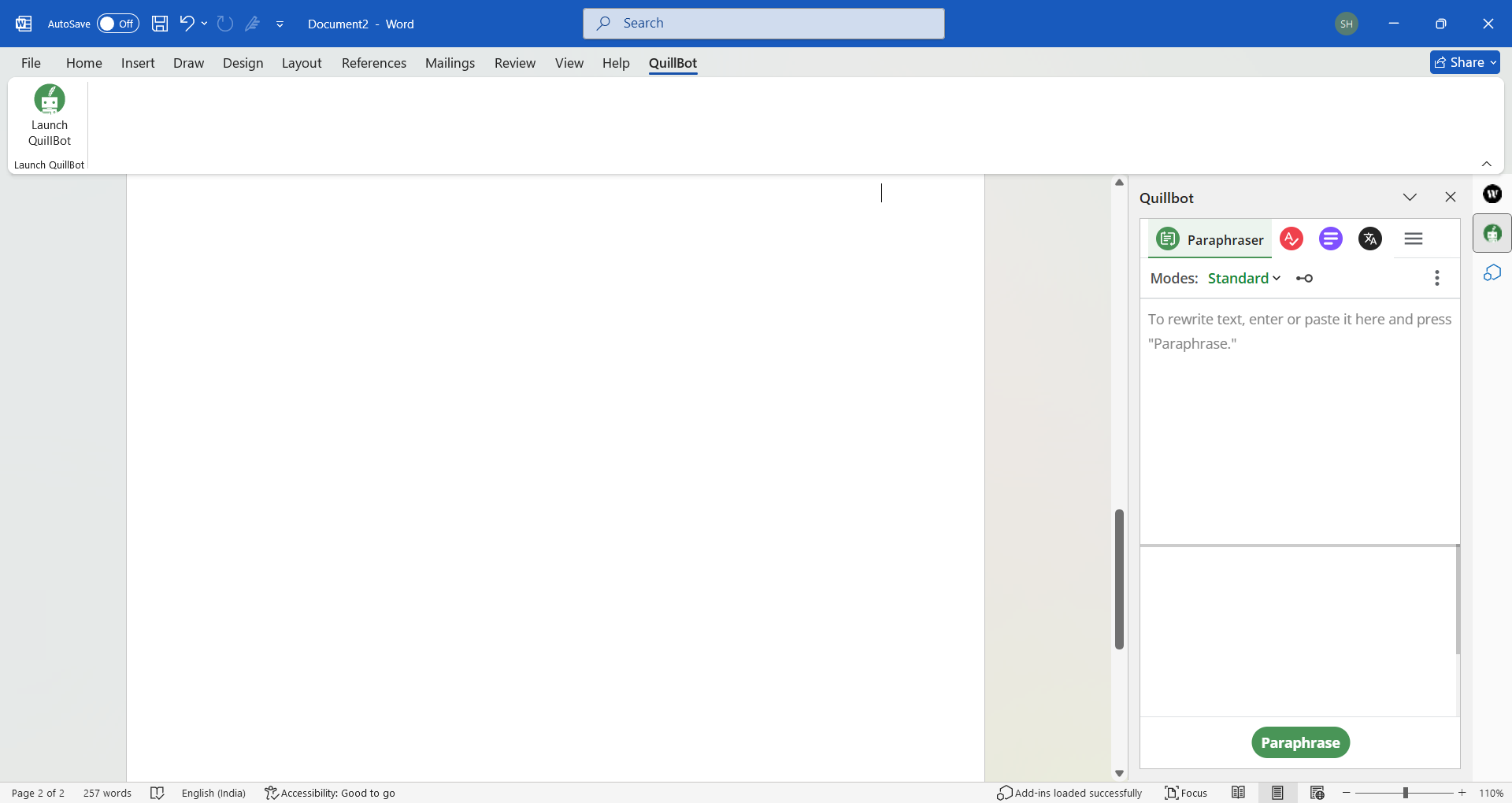The width and height of the screenshot is (1512, 803).
Task: Switch to the Layout tab
Action: (302, 63)
